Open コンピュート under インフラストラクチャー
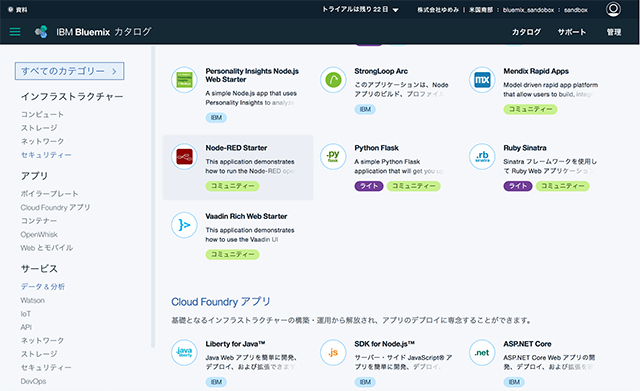The height and width of the screenshot is (391, 640). pyautogui.click(x=42, y=114)
